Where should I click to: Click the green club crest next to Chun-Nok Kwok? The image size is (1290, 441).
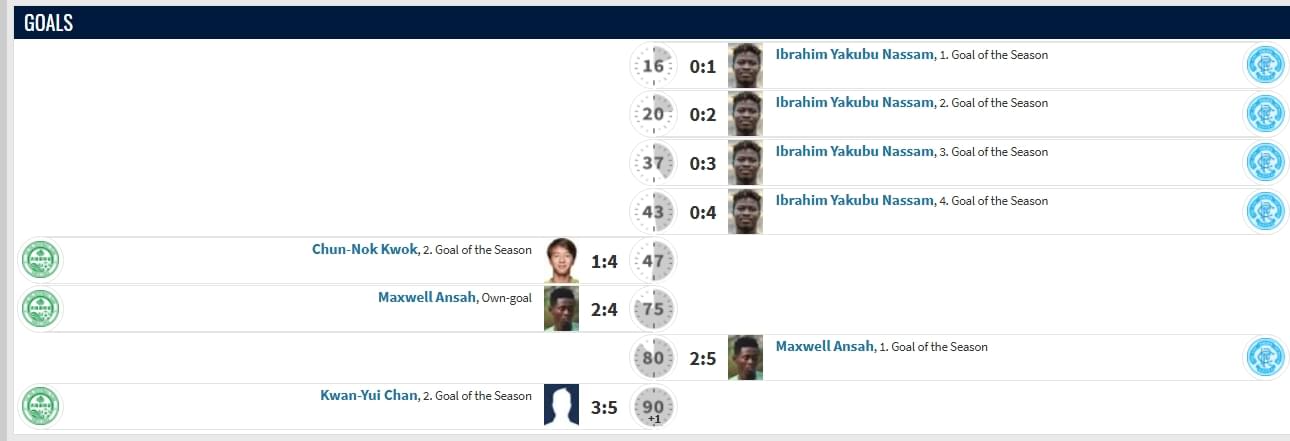[x=41, y=261]
